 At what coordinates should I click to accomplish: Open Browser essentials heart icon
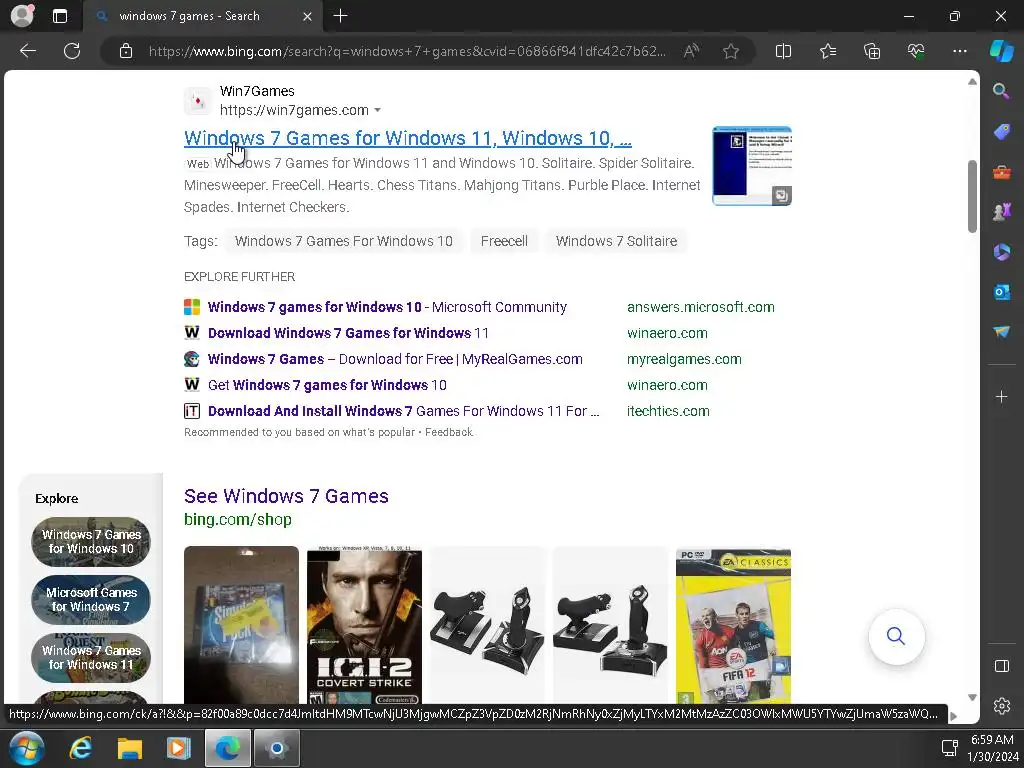click(916, 51)
